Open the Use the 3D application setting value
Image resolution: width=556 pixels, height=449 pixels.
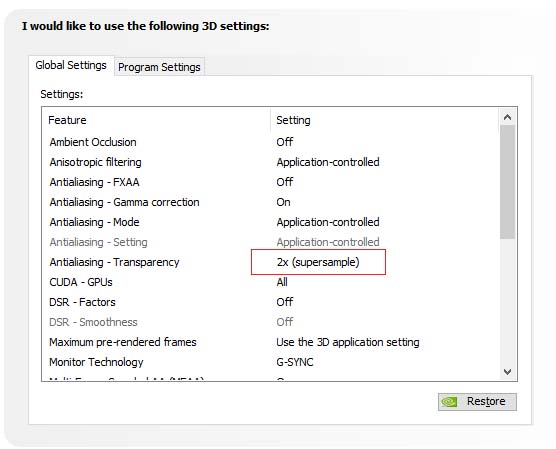348,342
